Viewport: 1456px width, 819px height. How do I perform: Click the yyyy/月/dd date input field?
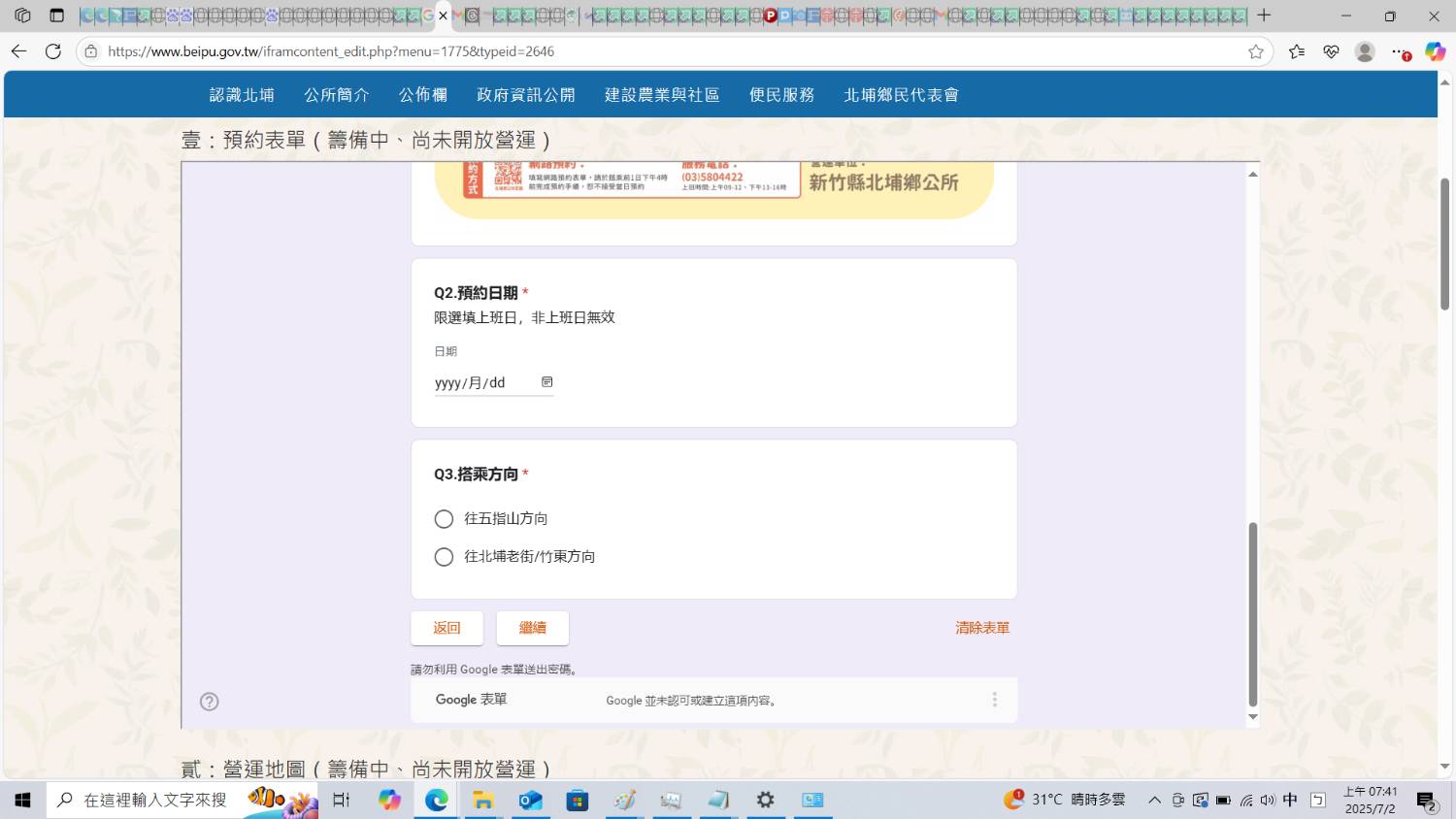(482, 383)
